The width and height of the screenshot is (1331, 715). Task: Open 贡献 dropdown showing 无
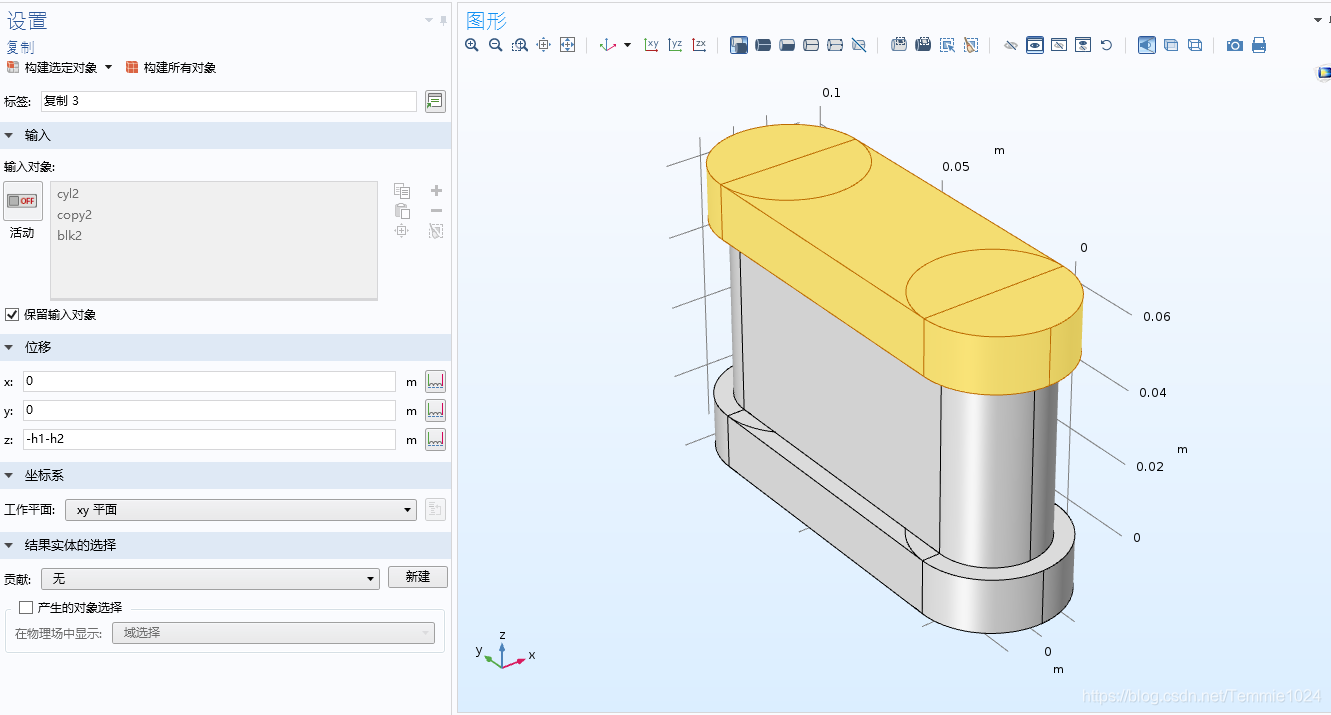[x=210, y=578]
